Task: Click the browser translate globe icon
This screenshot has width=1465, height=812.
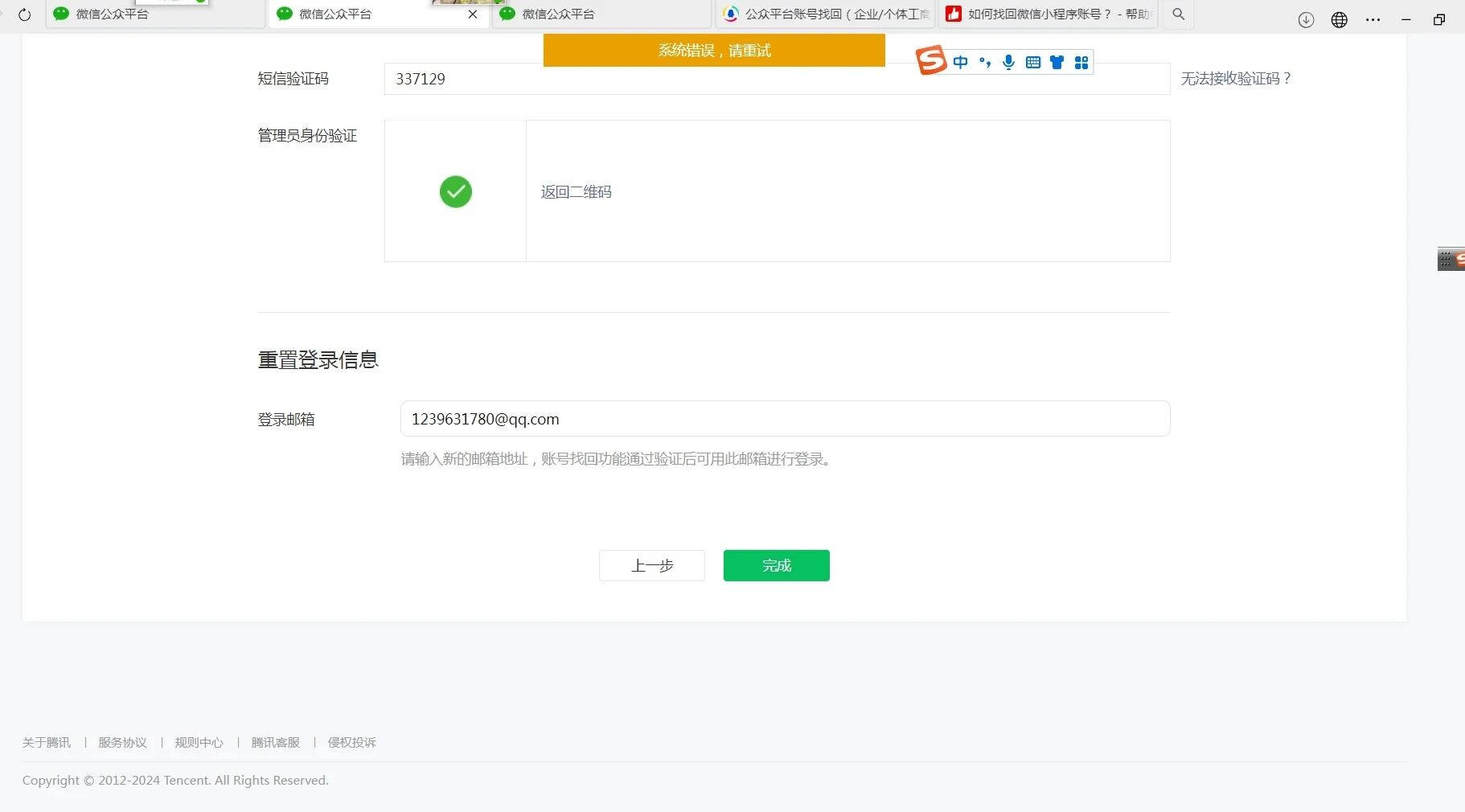Action: [x=1340, y=19]
